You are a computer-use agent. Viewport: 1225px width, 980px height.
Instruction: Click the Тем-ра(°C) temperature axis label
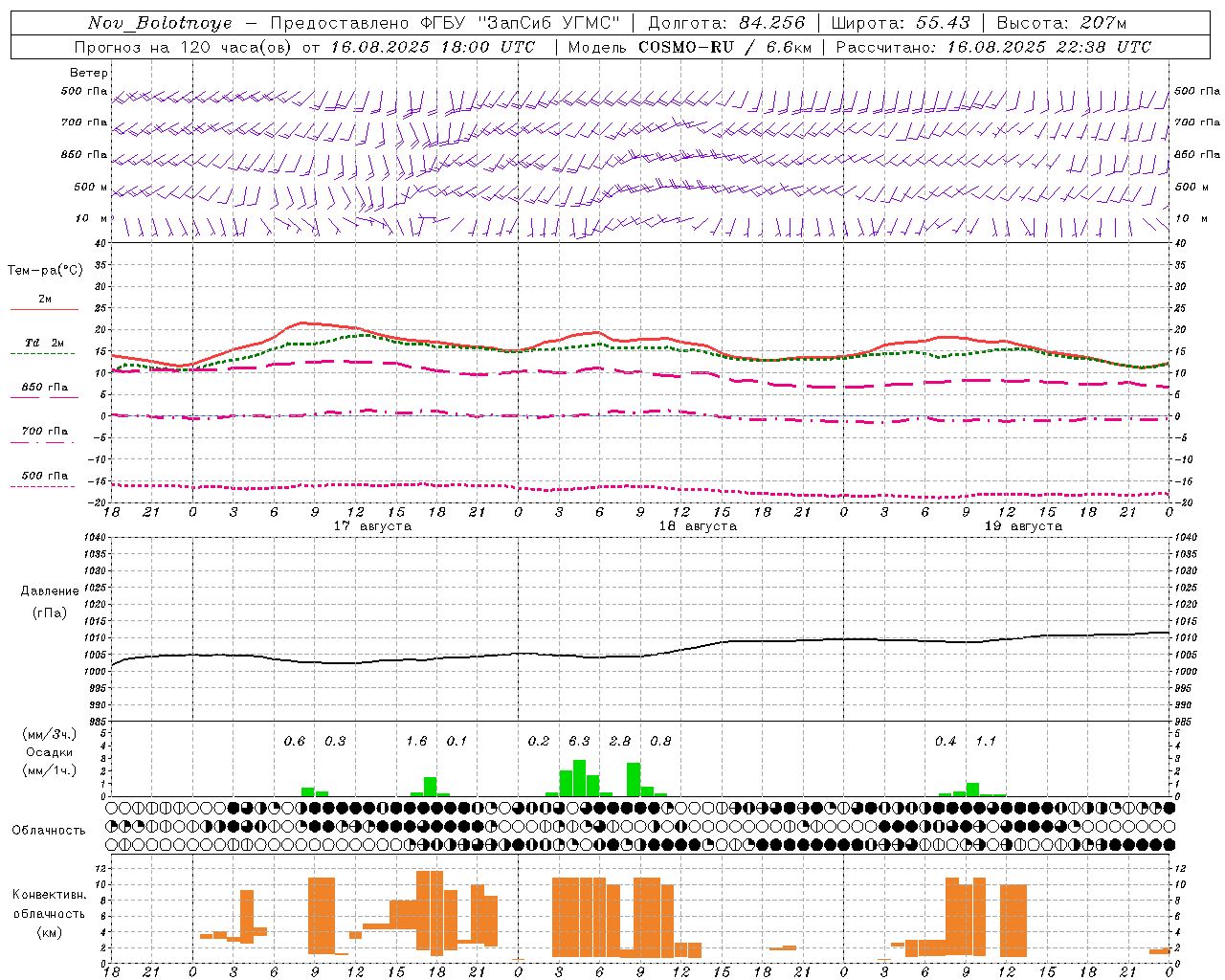click(x=45, y=271)
